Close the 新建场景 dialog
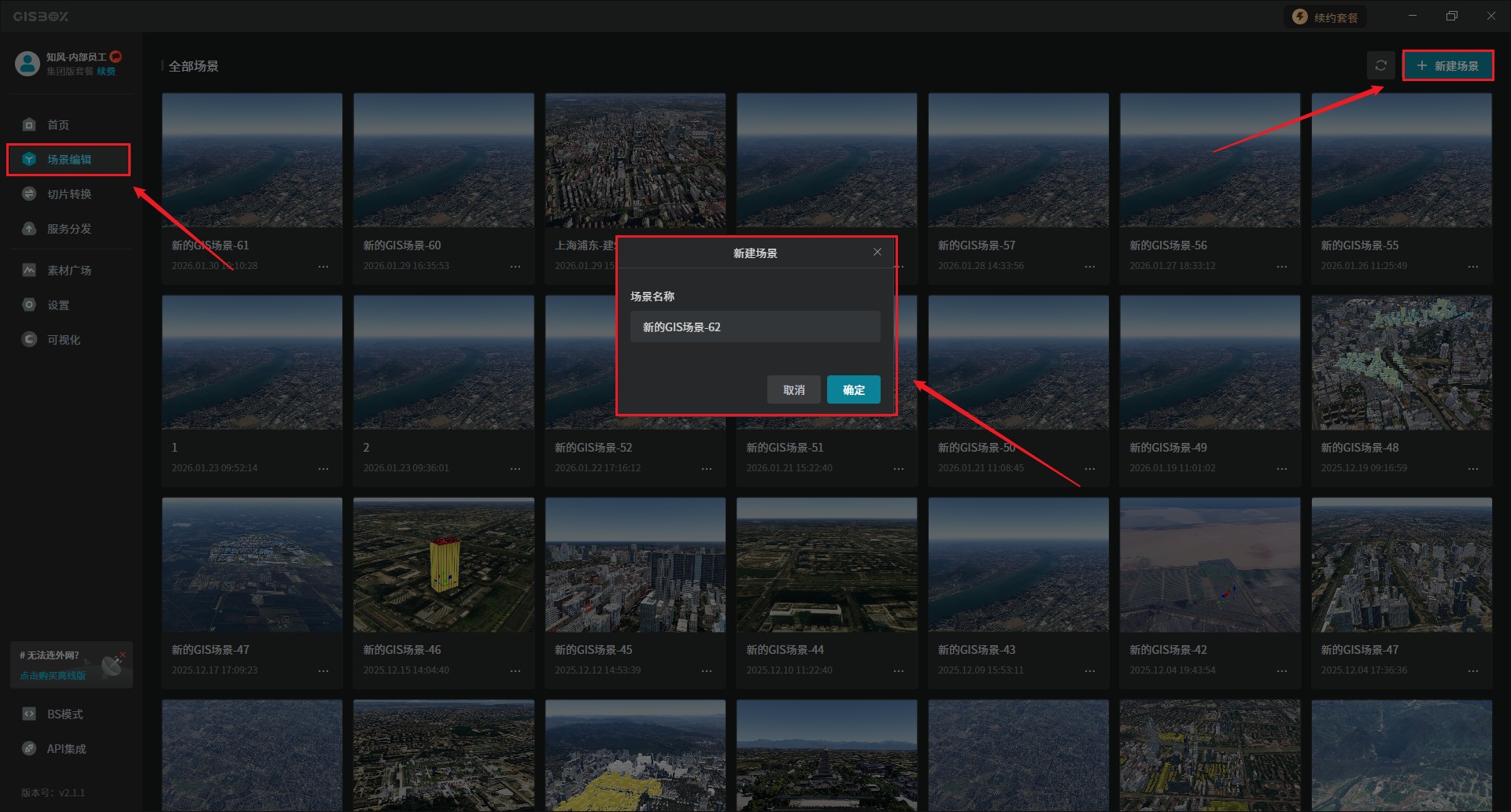 [x=877, y=252]
